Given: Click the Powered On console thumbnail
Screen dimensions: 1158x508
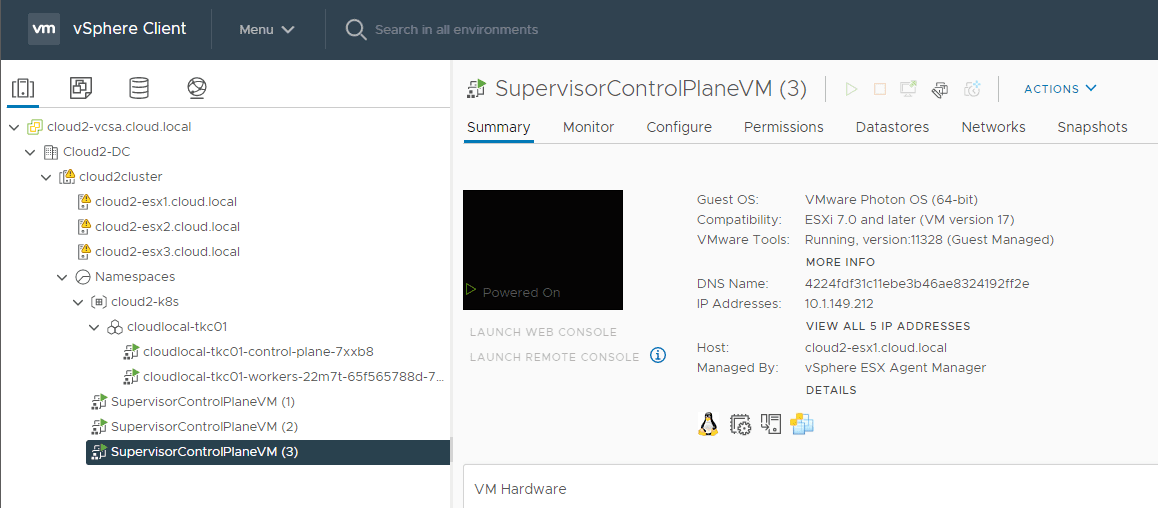Looking at the screenshot, I should (543, 250).
